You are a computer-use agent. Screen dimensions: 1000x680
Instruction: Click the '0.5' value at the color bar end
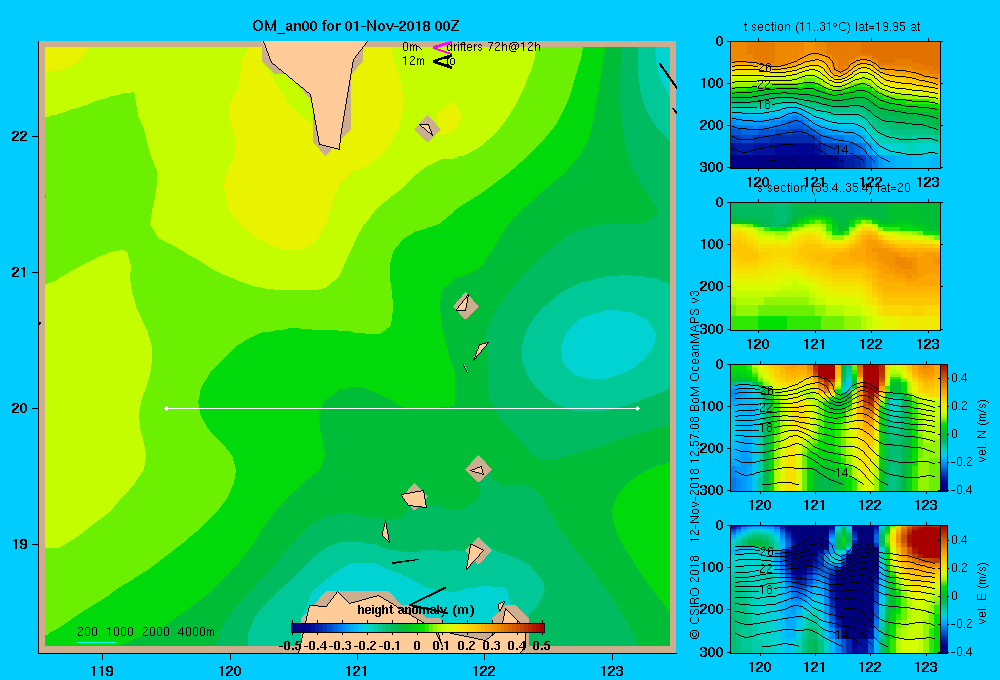[541, 646]
